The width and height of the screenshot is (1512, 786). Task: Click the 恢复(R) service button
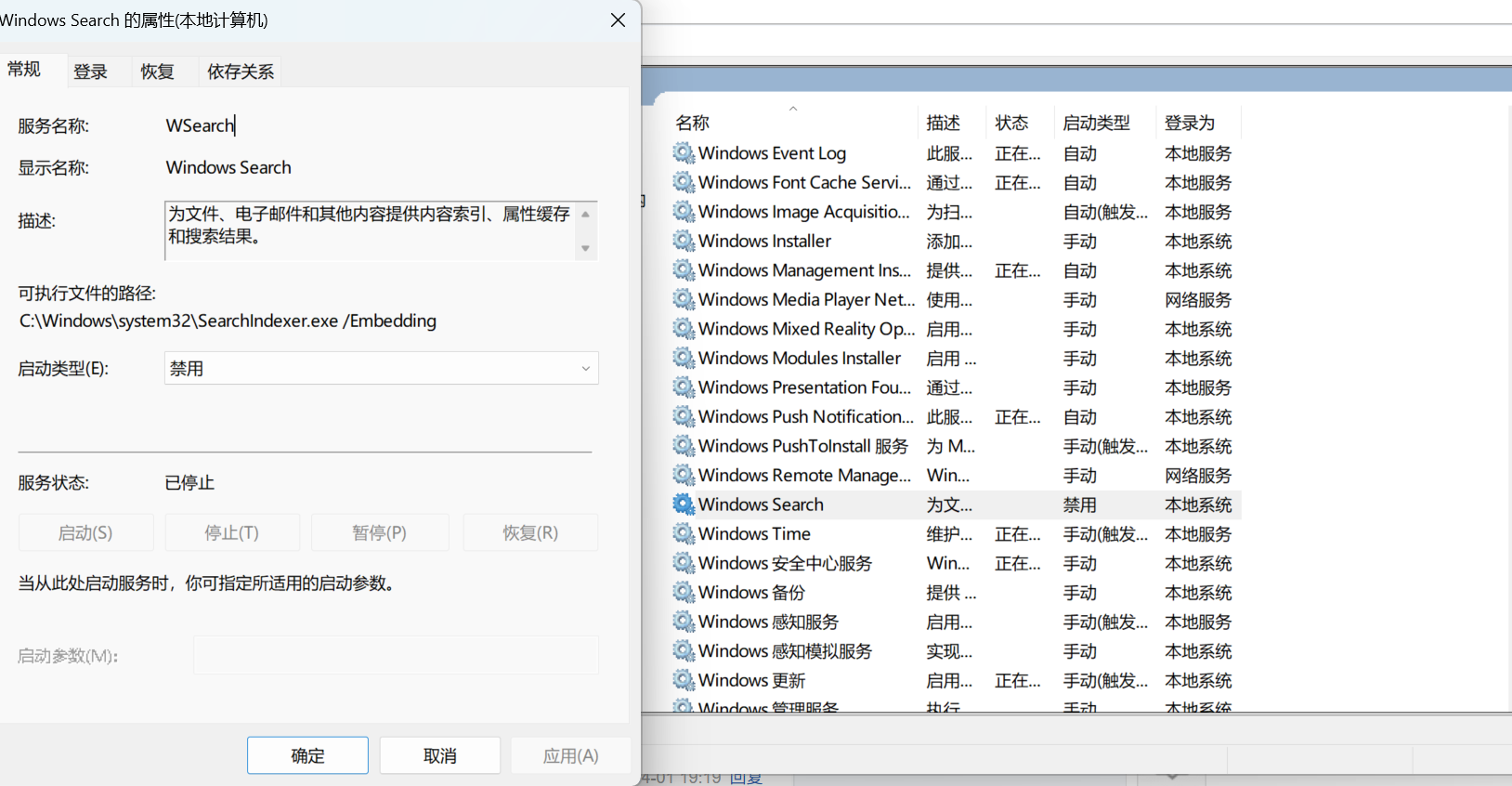[530, 532]
